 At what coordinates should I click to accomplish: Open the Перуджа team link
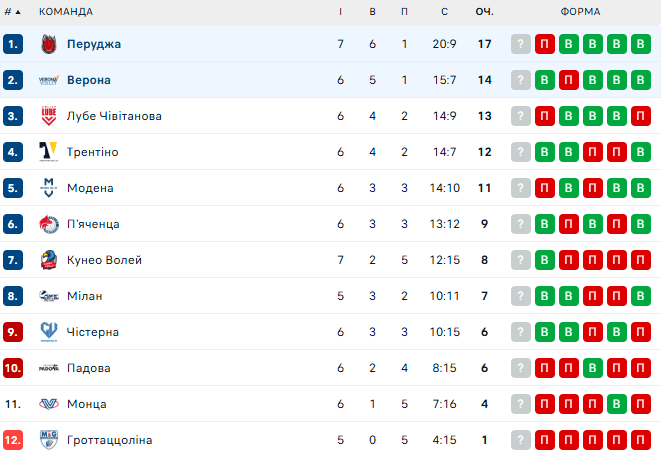[x=94, y=44]
